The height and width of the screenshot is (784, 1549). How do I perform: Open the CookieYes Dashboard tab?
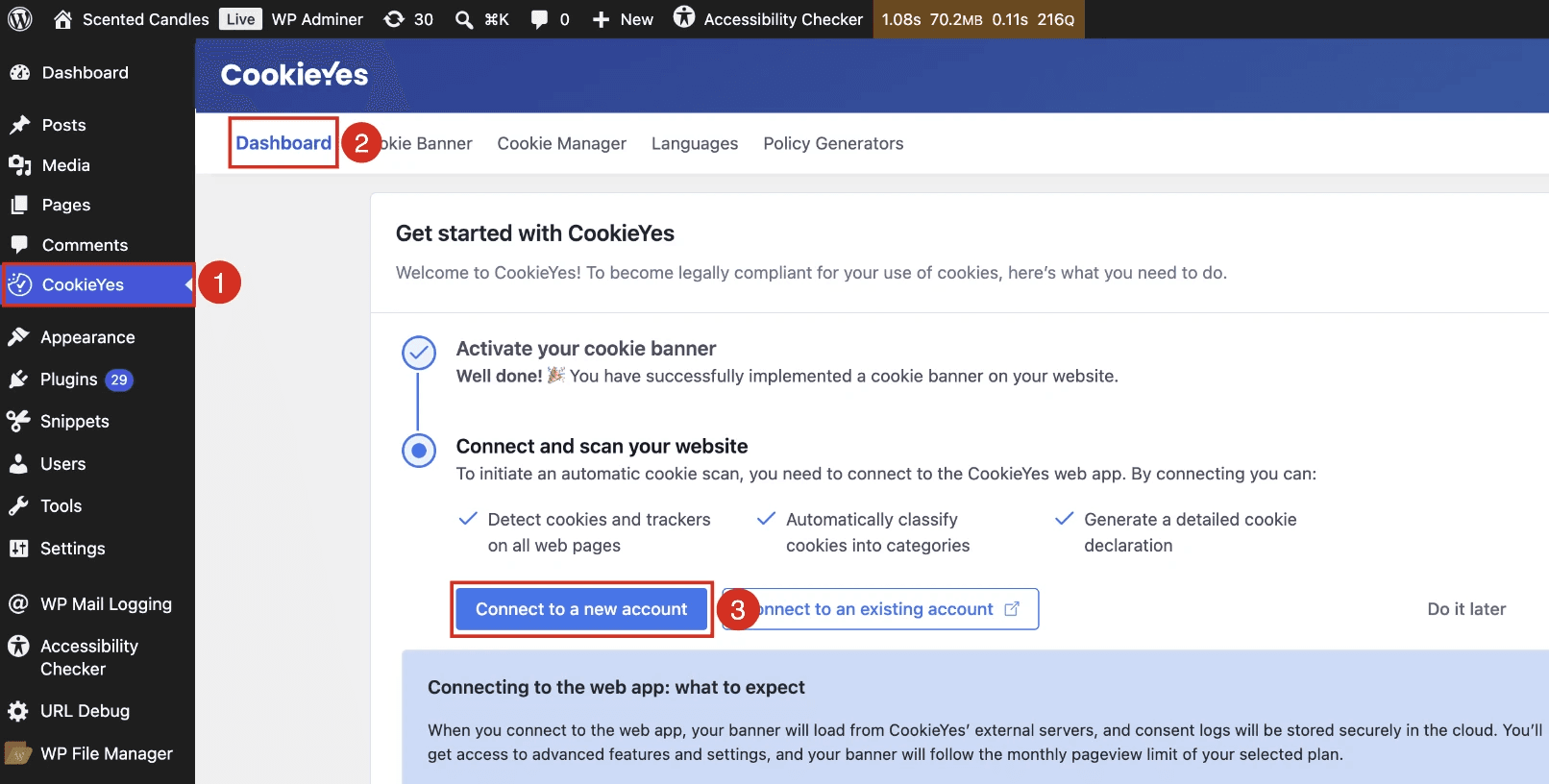pos(283,143)
